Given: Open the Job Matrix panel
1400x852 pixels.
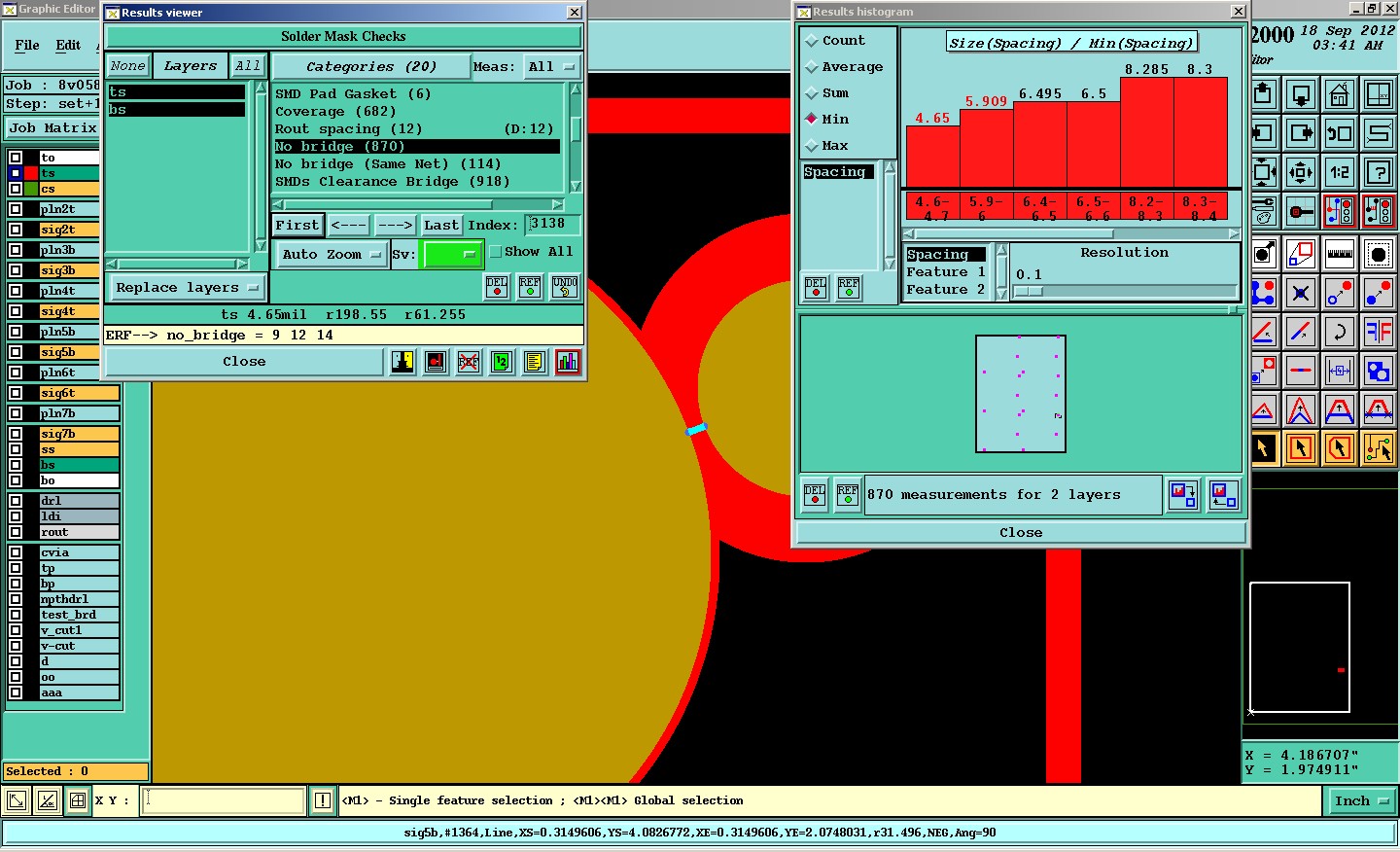Looking at the screenshot, I should point(52,128).
